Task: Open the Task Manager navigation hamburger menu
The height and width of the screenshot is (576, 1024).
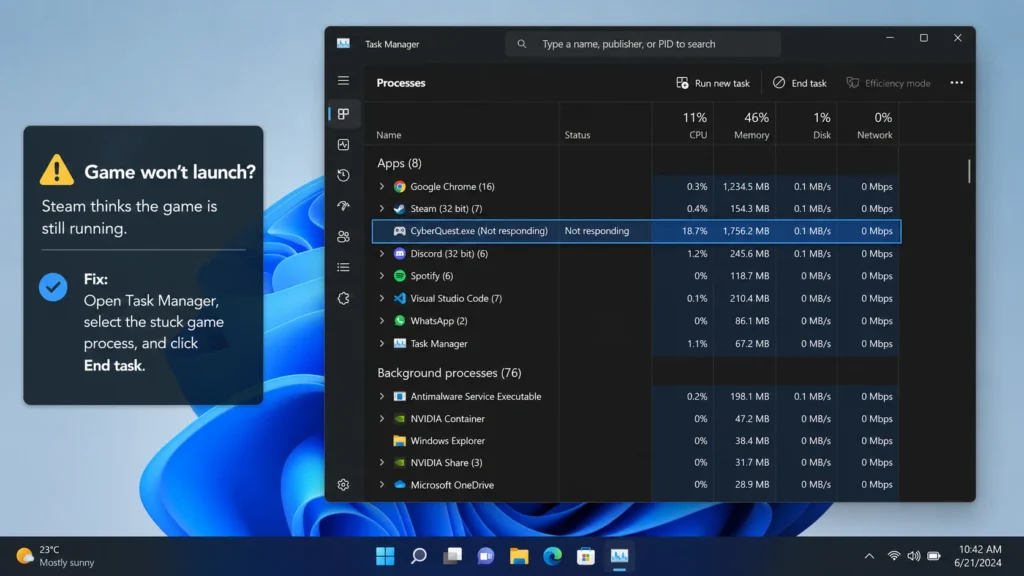Action: click(343, 80)
